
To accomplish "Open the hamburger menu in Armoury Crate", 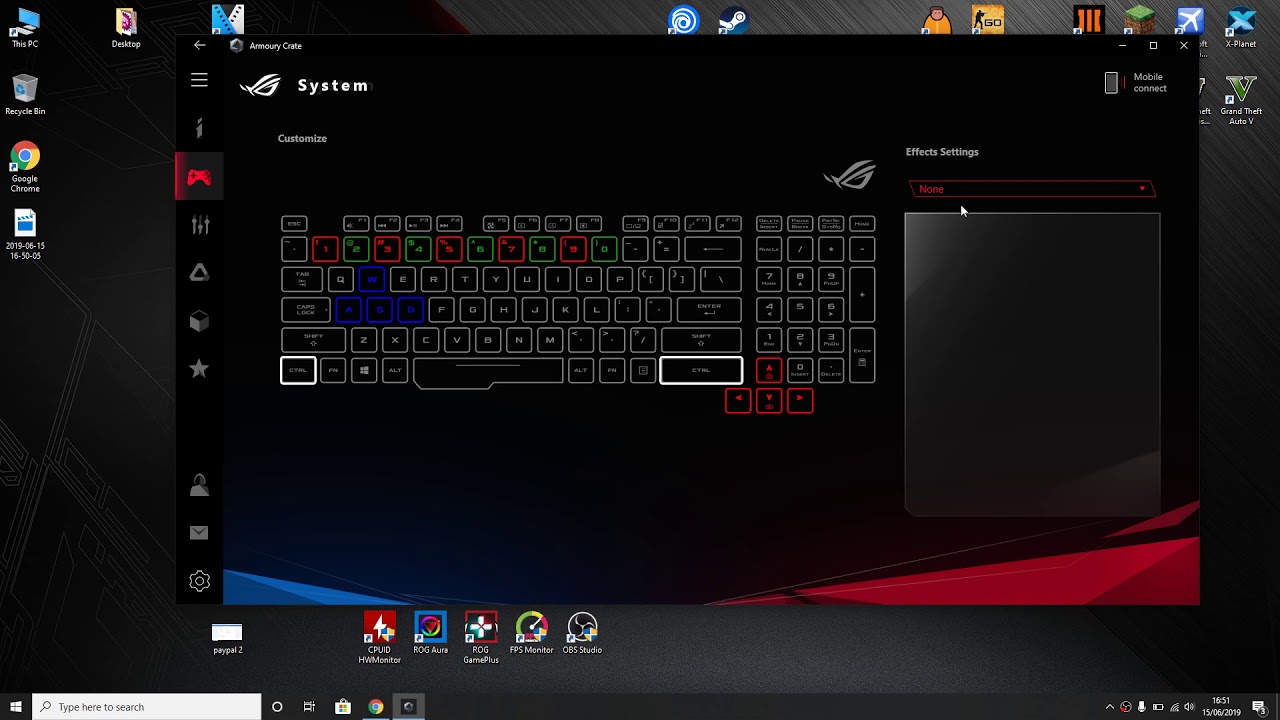I will (x=199, y=80).
